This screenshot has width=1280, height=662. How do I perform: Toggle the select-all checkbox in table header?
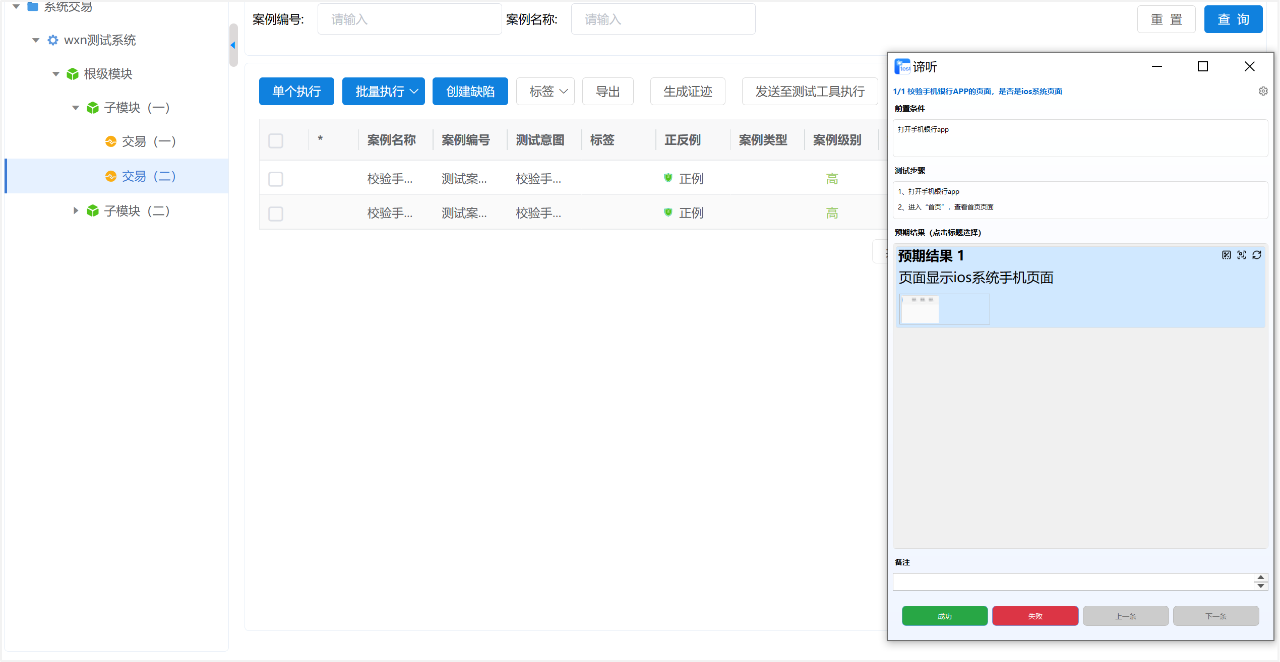click(276, 141)
